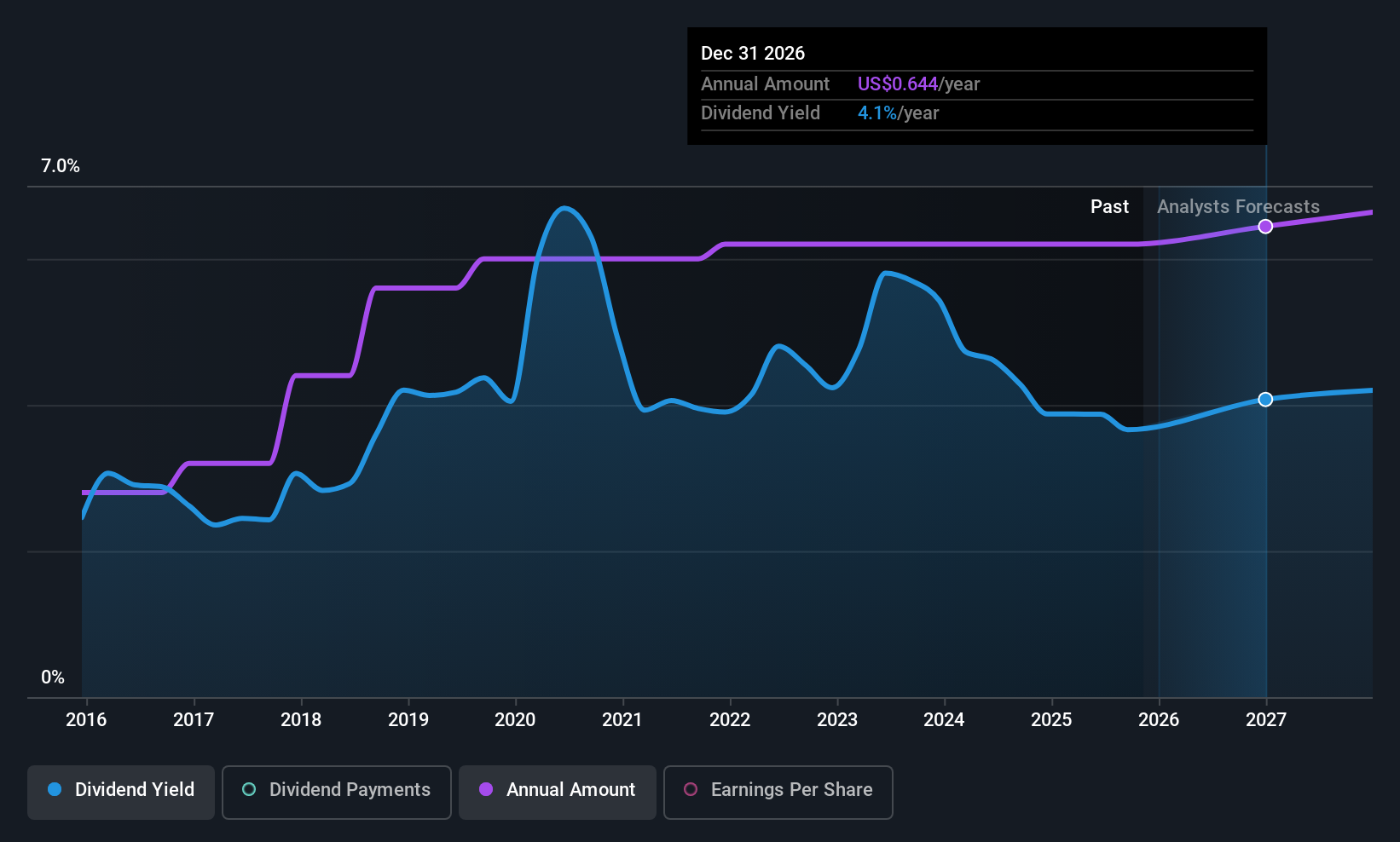The height and width of the screenshot is (842, 1400).
Task: Click the Past region label
Action: tap(1109, 207)
